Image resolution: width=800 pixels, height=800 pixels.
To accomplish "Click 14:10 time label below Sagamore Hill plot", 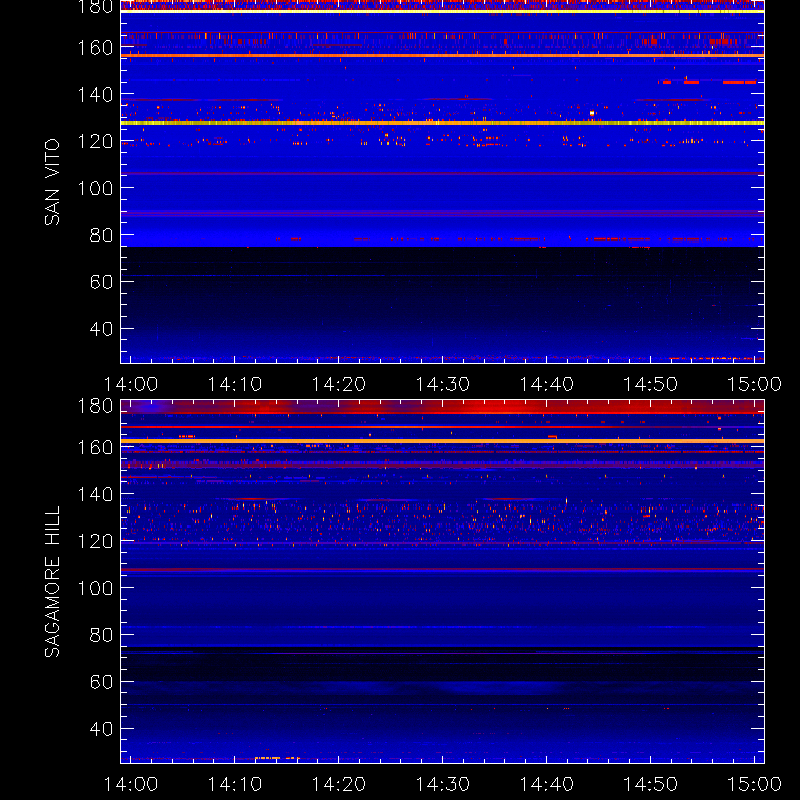I will point(235,784).
